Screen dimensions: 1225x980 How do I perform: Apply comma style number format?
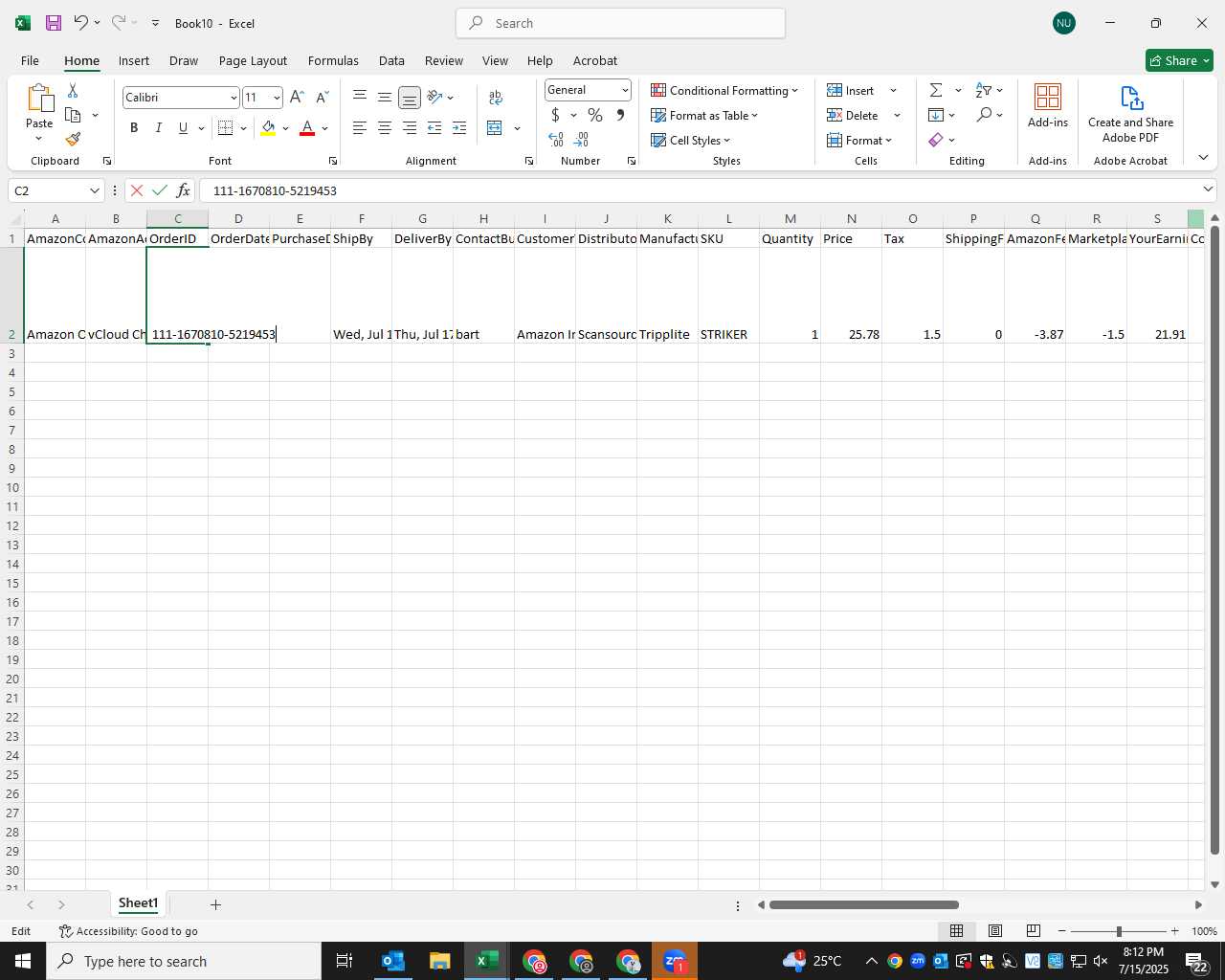point(620,115)
